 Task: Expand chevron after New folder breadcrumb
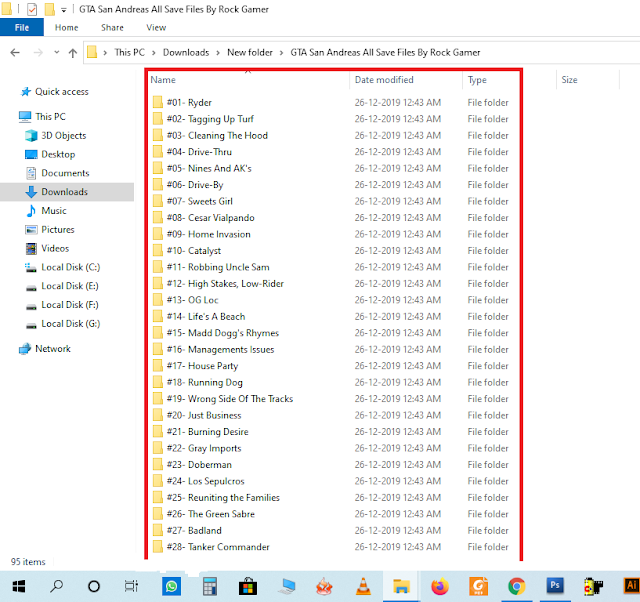click(282, 53)
